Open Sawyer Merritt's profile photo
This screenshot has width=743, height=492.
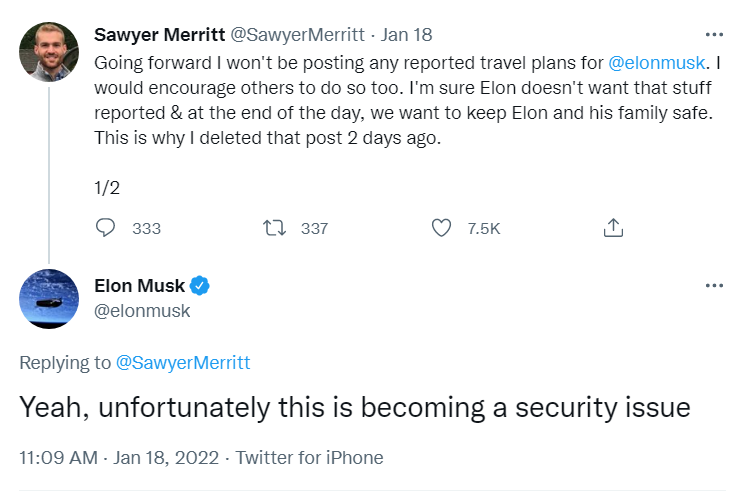[x=49, y=52]
